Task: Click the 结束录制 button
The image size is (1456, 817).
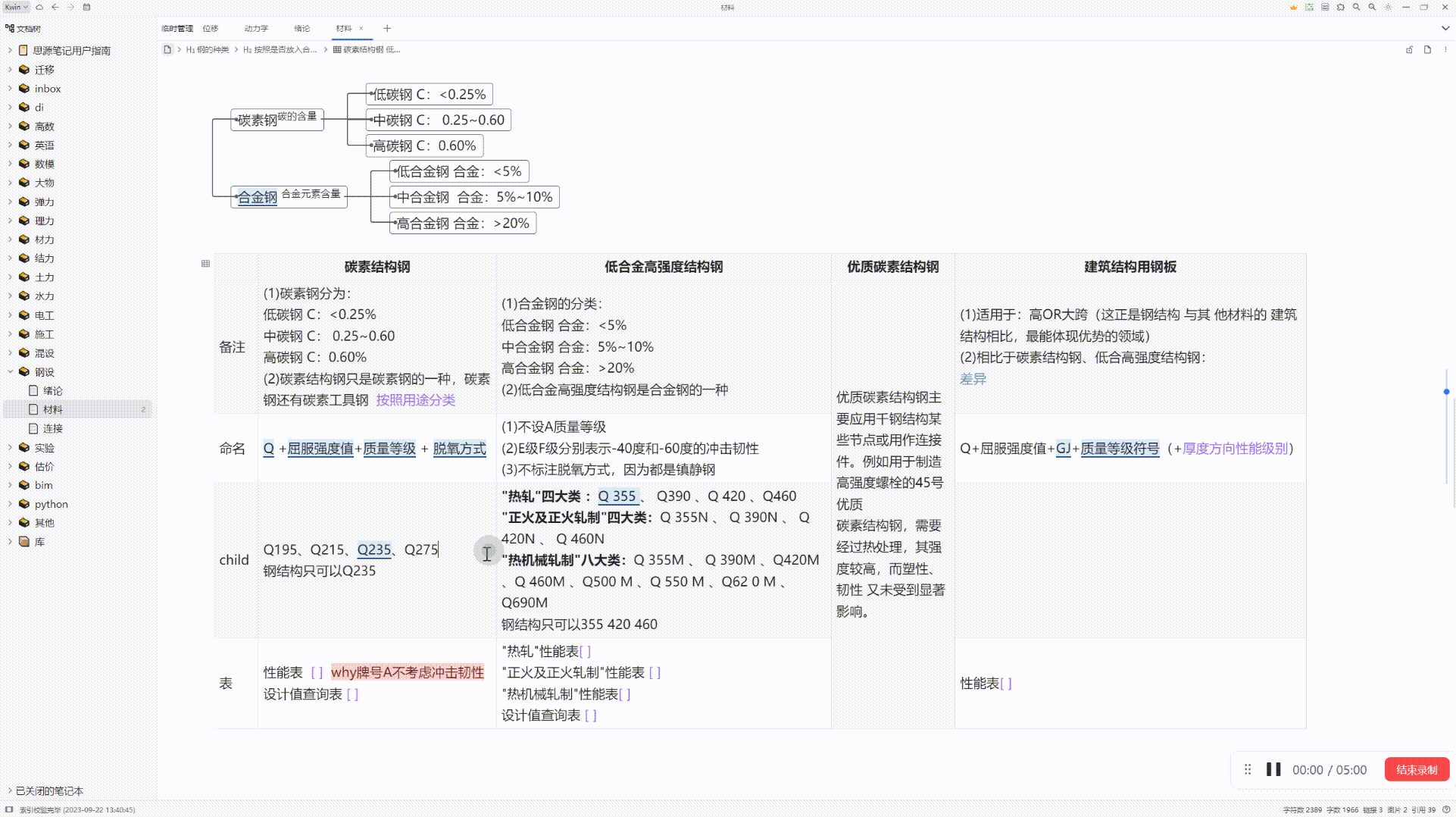Action: point(1416,769)
